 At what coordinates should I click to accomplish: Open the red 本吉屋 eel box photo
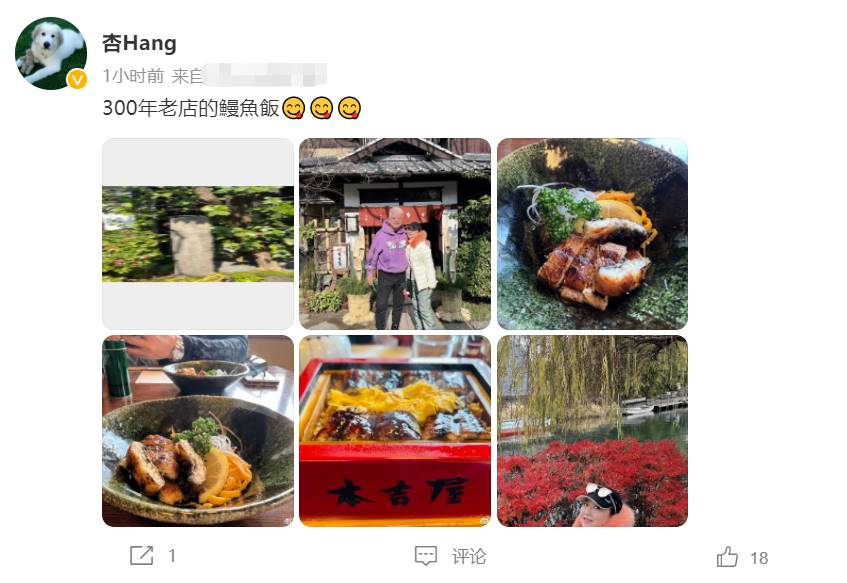pyautogui.click(x=395, y=431)
